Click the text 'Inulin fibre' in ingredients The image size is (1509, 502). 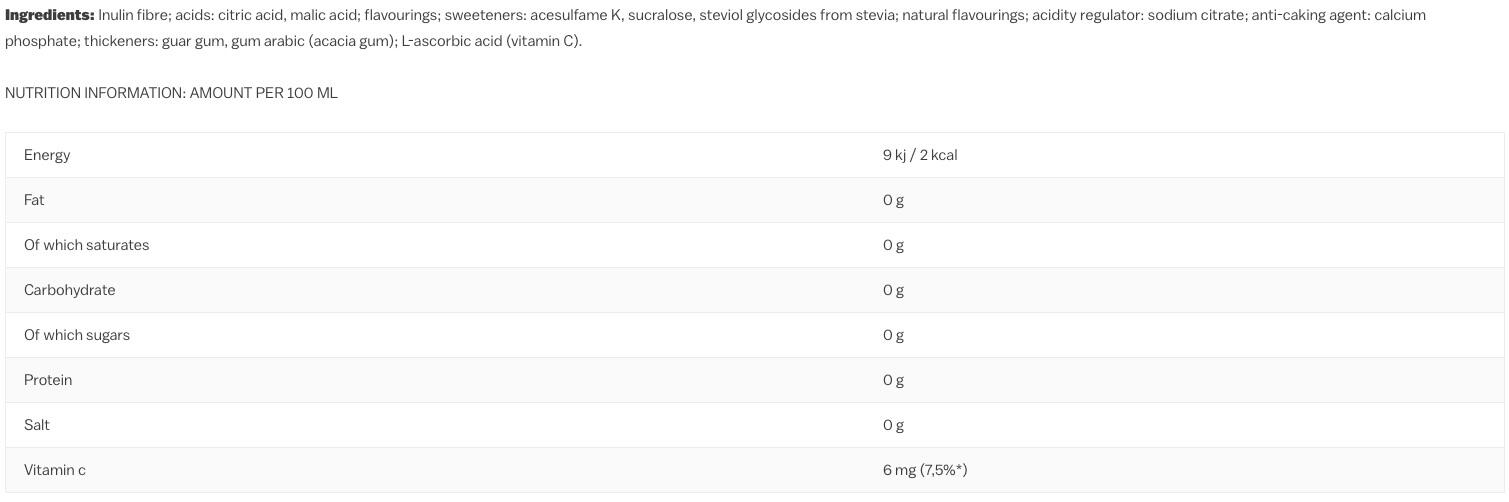point(133,15)
